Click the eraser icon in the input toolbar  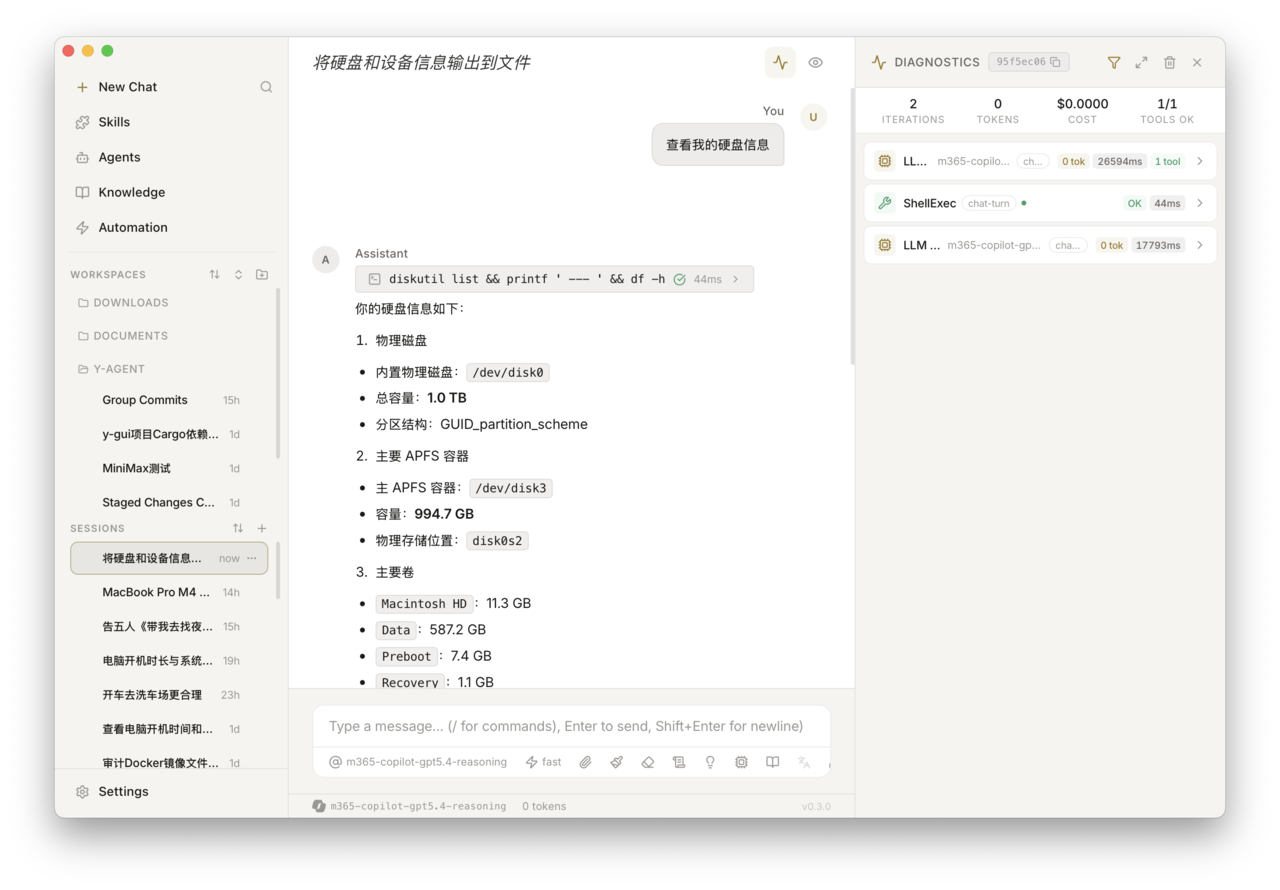click(648, 762)
